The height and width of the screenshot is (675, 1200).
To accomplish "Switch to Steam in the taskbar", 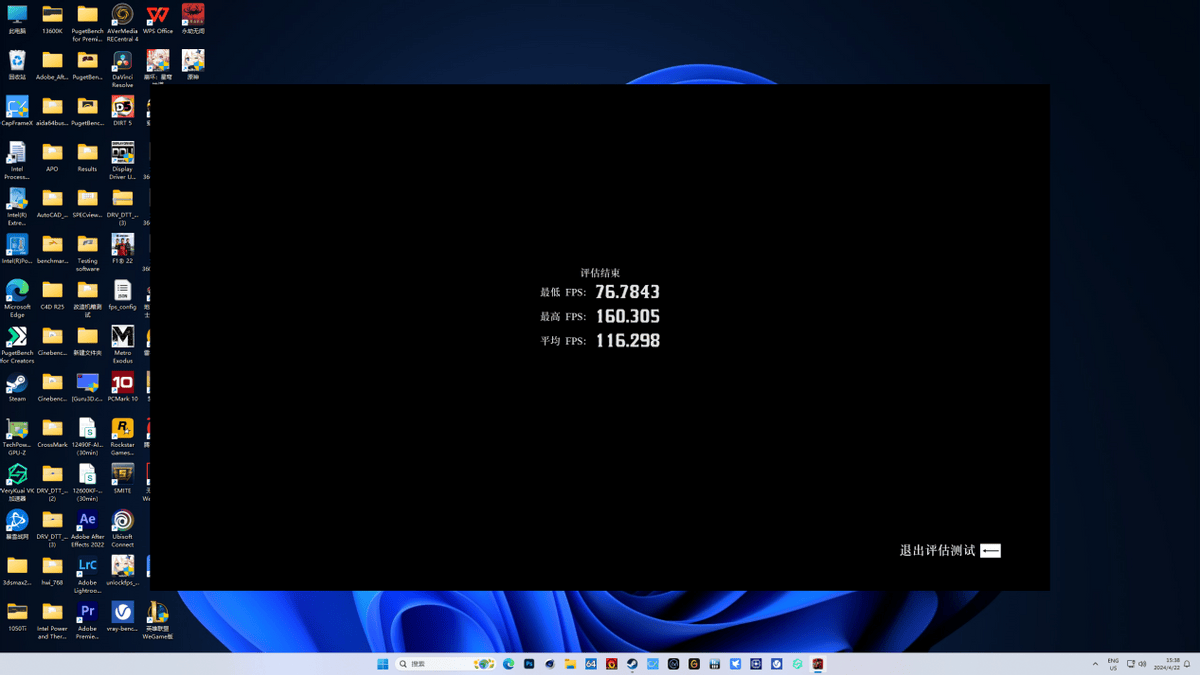I will tap(632, 664).
